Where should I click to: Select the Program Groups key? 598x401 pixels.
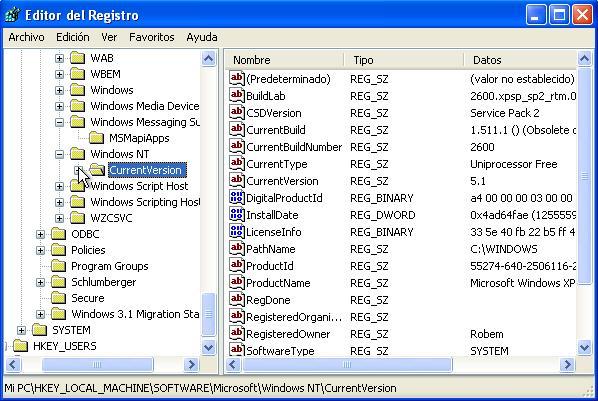(109, 266)
